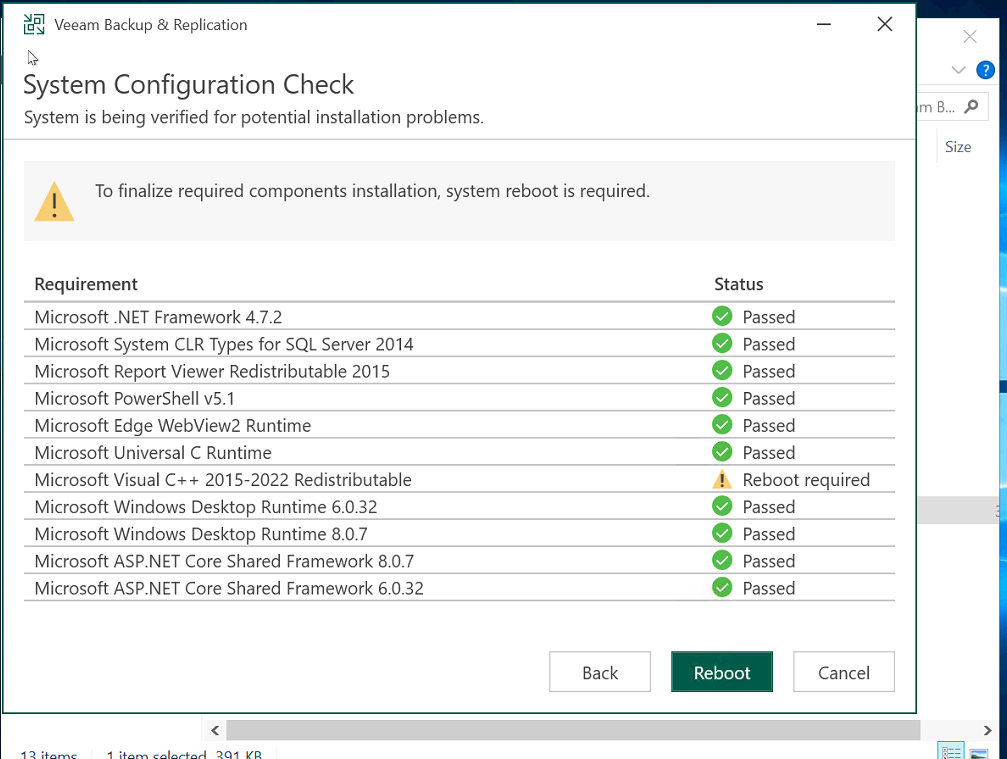Click green check icon for PowerShell v5.1
This screenshot has height=759, width=1007.
coord(722,397)
